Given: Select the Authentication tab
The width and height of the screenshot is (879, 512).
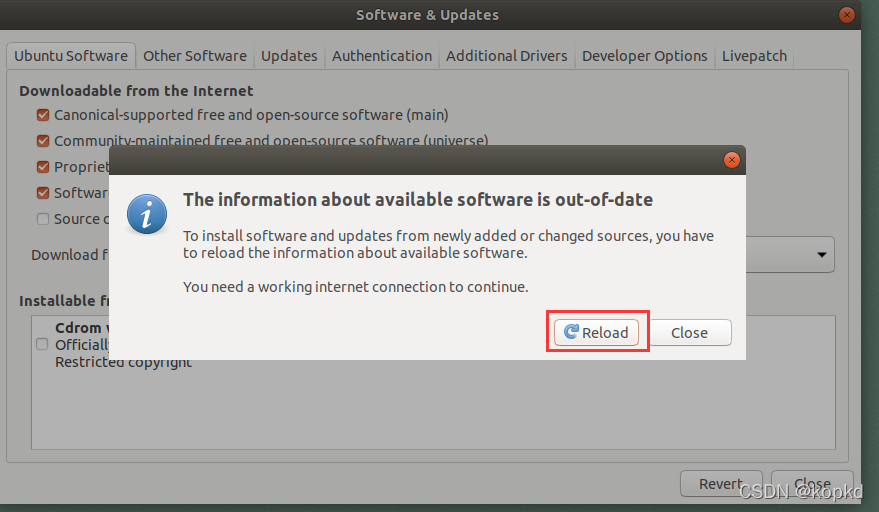Looking at the screenshot, I should point(382,56).
